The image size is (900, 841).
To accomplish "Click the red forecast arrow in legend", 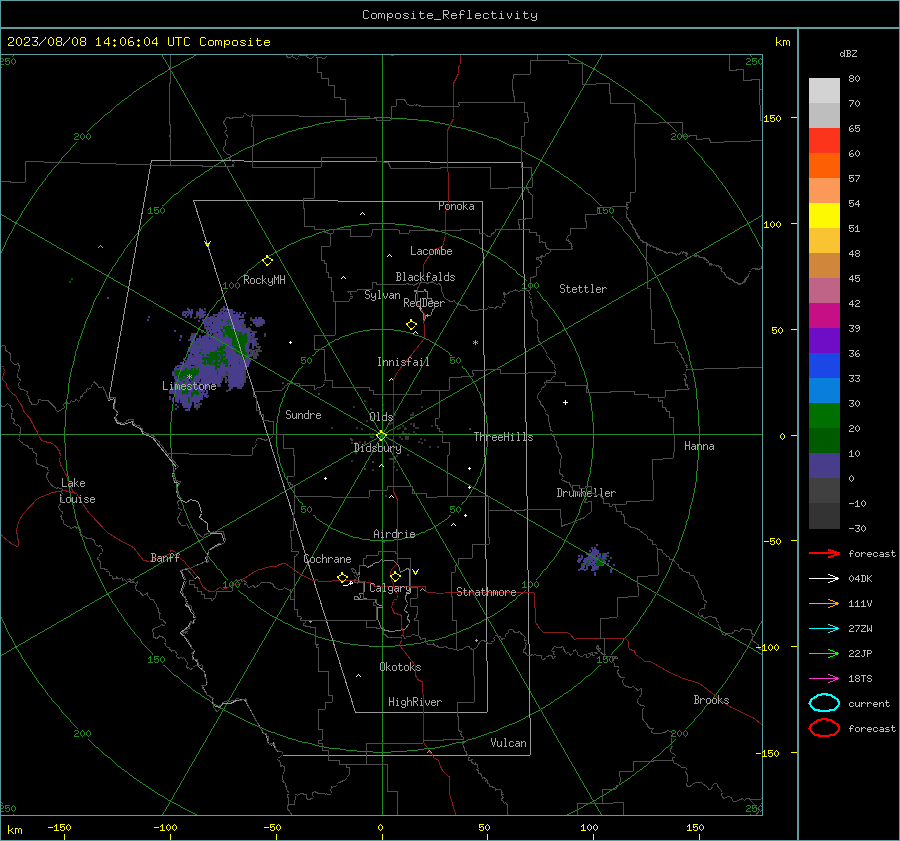I will [x=824, y=553].
